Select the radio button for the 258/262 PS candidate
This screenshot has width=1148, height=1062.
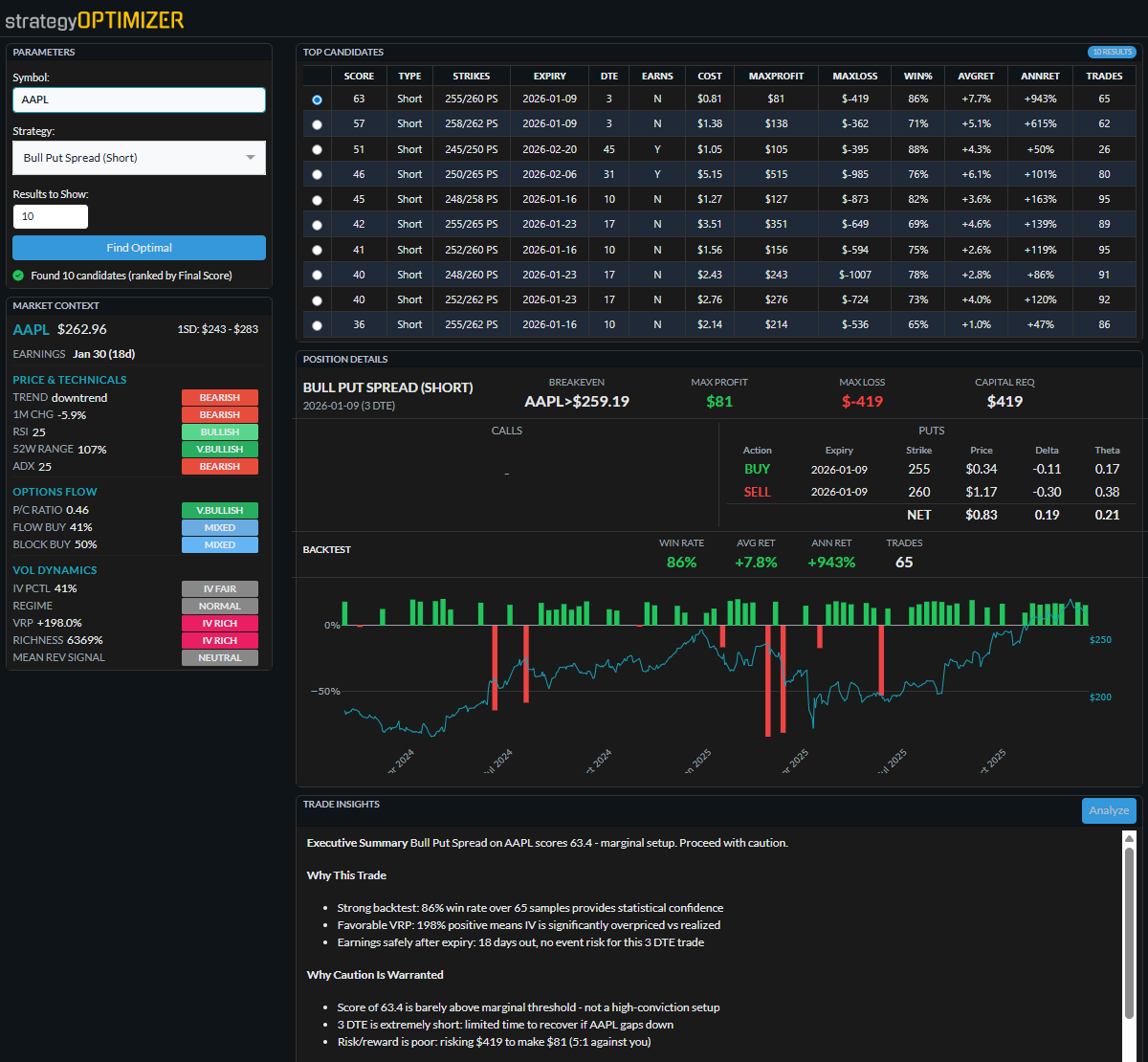[x=317, y=124]
